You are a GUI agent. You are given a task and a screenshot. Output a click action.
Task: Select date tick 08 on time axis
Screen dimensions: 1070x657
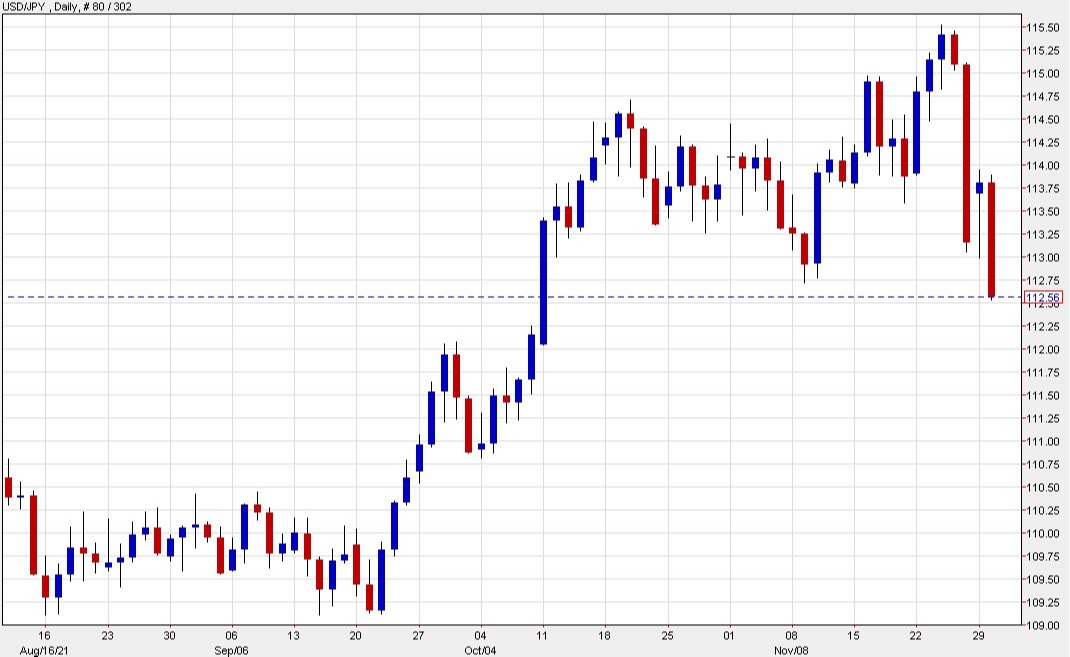[x=792, y=636]
